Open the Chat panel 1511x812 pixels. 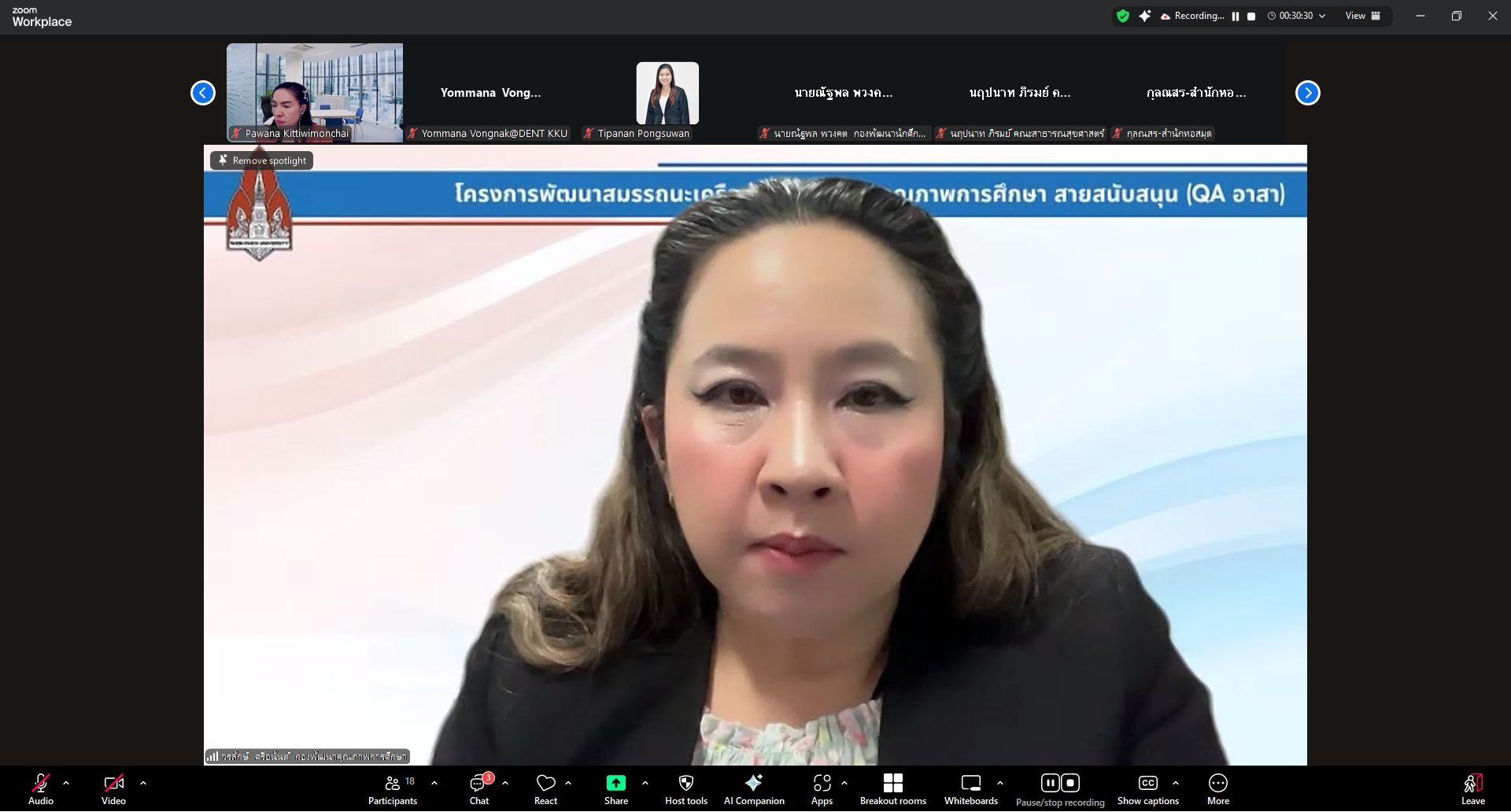(478, 789)
